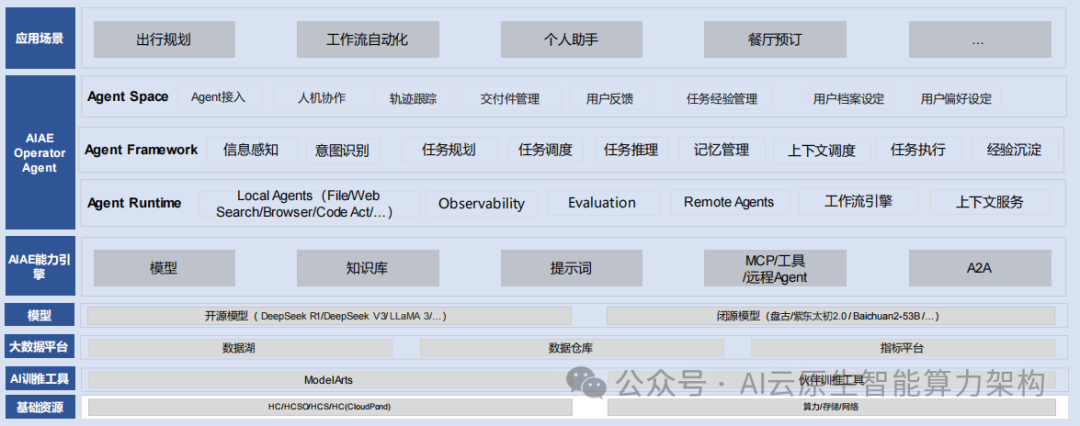Select the 任务规划 box
The width and height of the screenshot is (1080, 426).
point(449,150)
